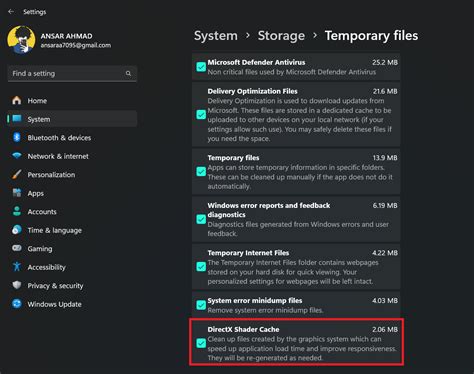Uncheck DirectX Shader Cache checkbox
The width and height of the screenshot is (474, 374).
click(201, 343)
